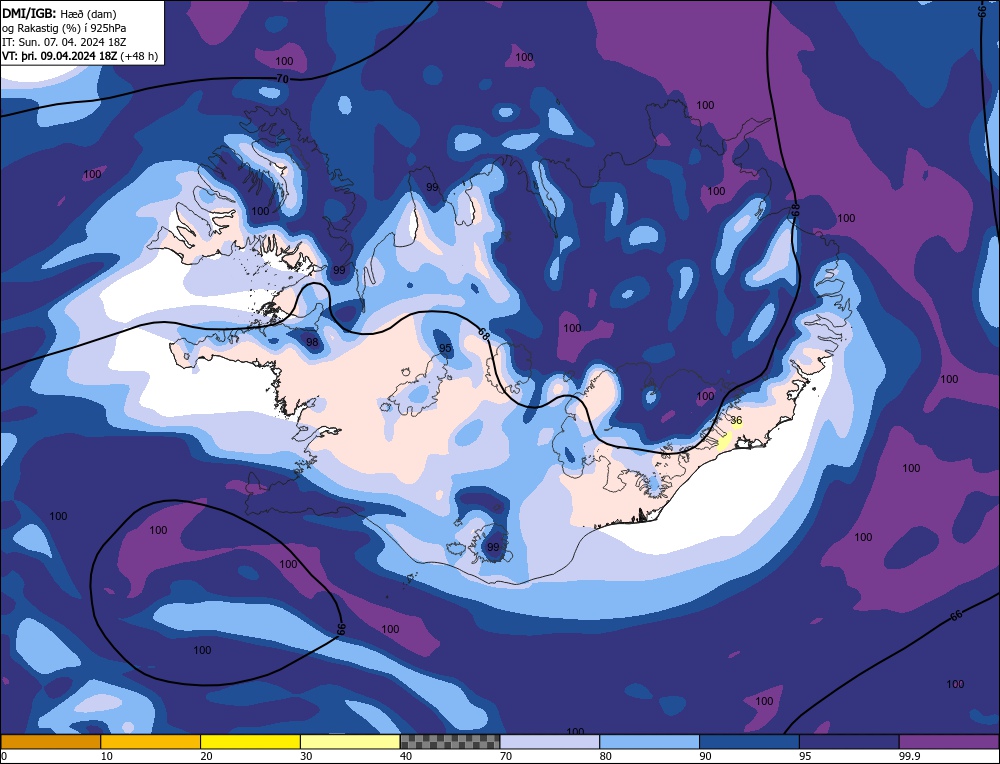Click the '70' label on the height contour line

pos(283,79)
